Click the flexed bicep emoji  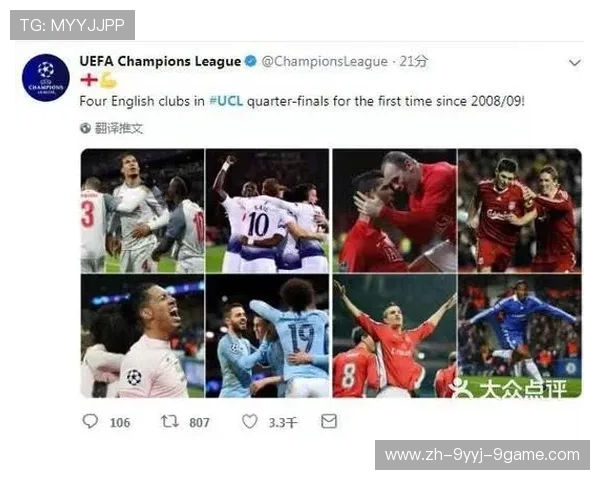point(108,80)
